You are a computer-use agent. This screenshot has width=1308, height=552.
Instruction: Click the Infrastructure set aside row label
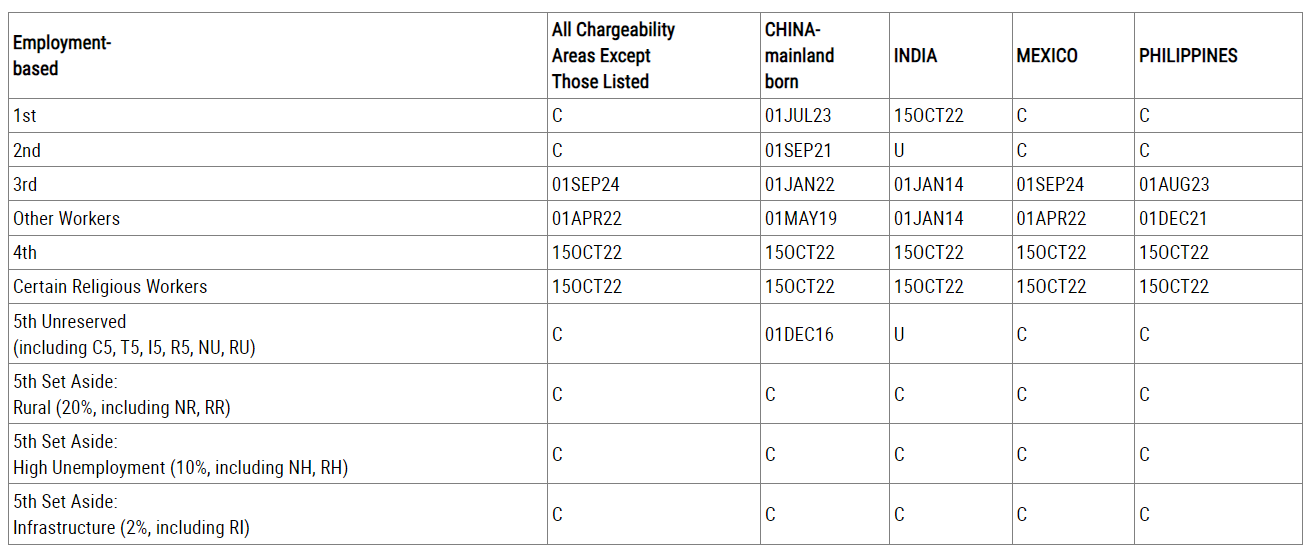click(x=131, y=515)
